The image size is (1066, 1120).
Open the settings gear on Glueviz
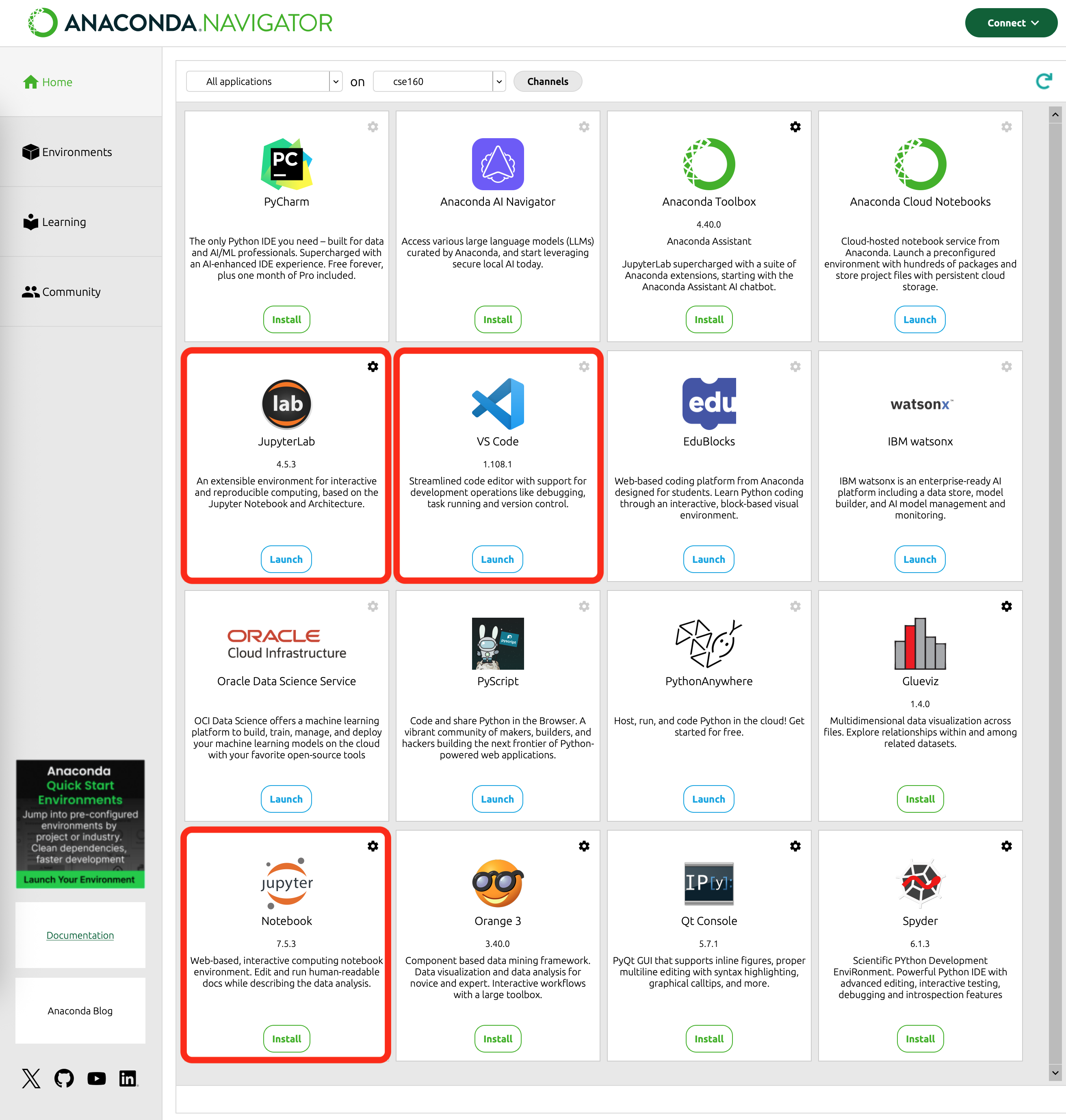coord(1006,606)
